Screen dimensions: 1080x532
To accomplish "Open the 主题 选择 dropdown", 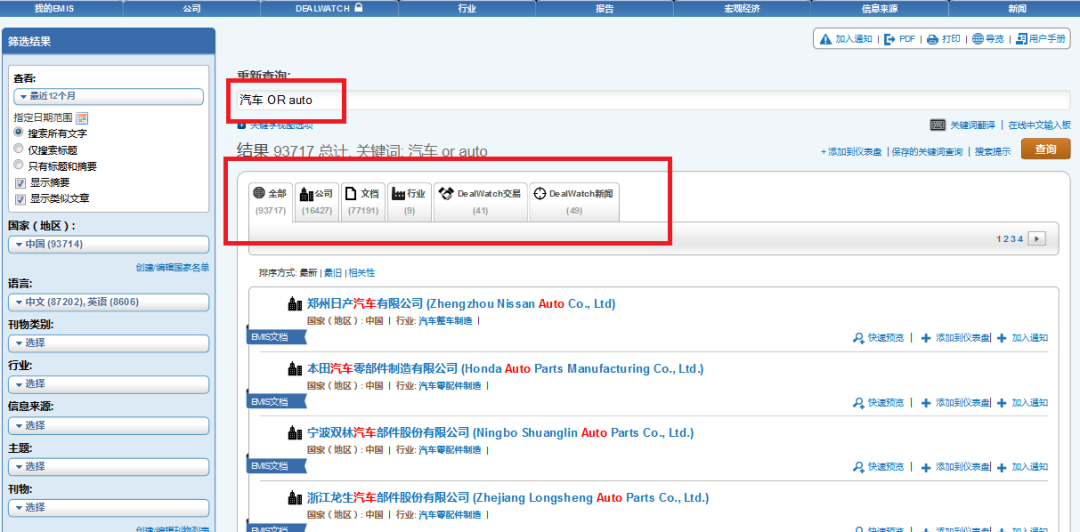I will pos(108,467).
